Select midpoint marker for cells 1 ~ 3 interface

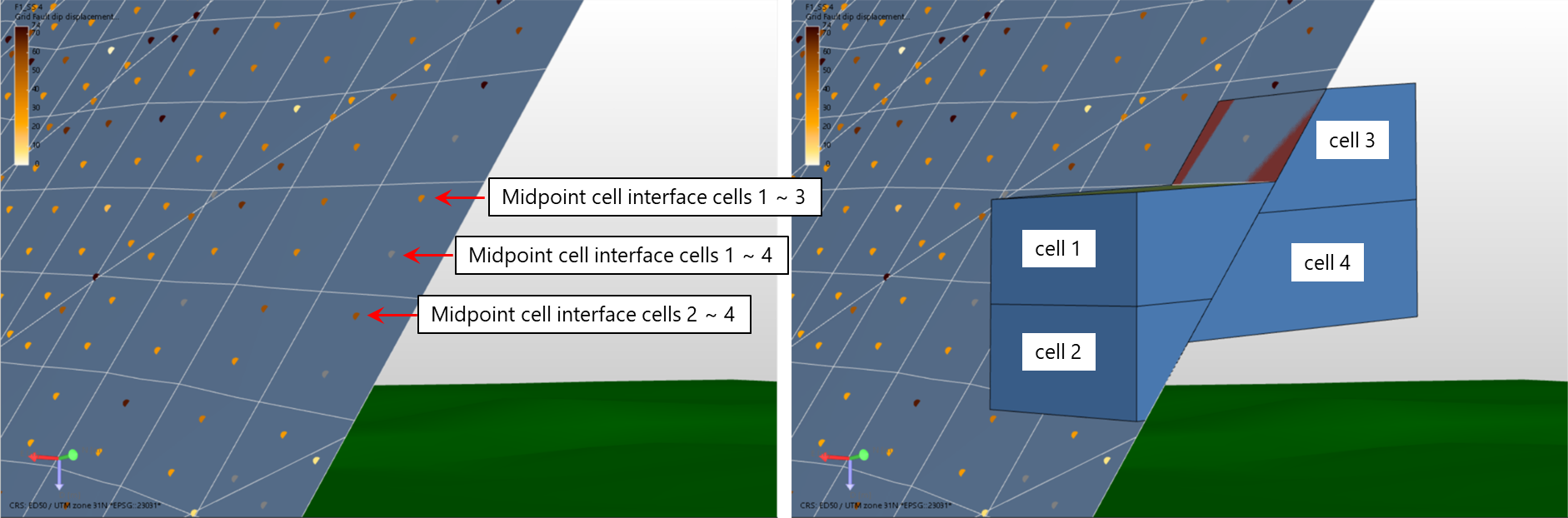tap(422, 198)
